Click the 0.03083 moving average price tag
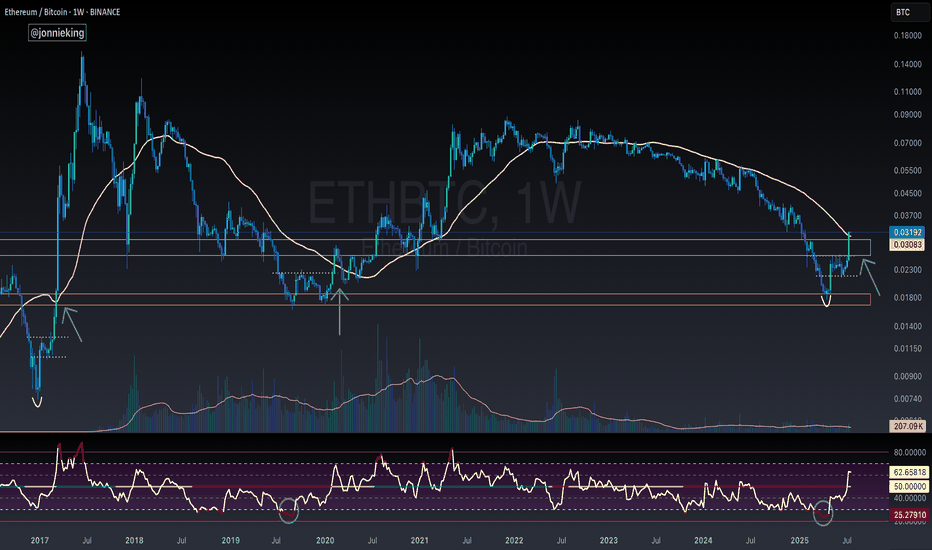Viewport: 932px width, 550px height. 907,244
